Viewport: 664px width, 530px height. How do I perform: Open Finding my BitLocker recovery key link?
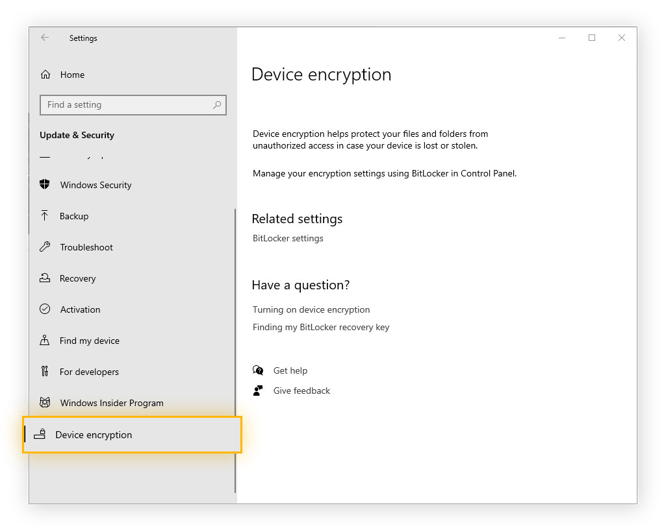click(x=321, y=327)
